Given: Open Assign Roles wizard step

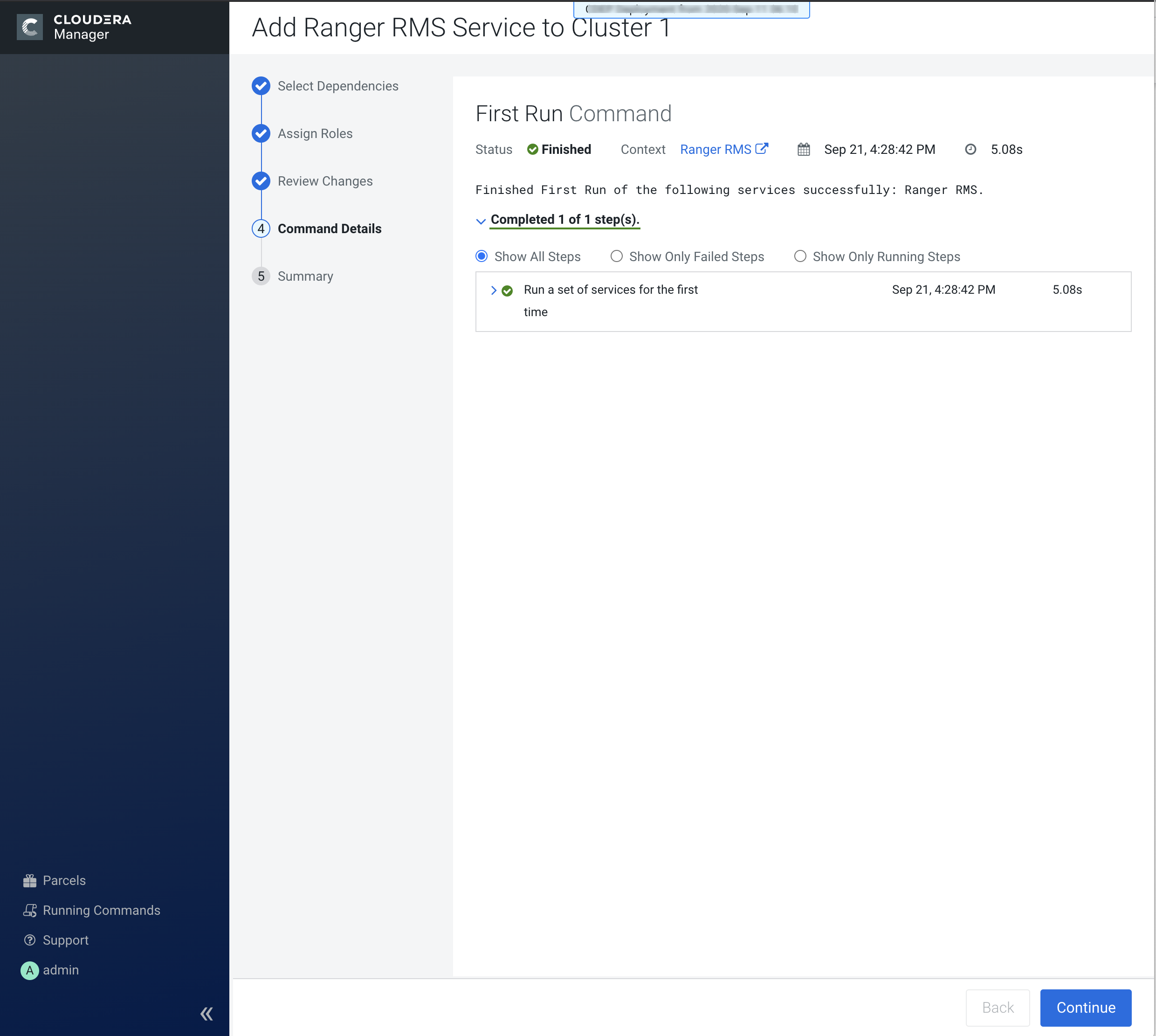Looking at the screenshot, I should click(x=315, y=133).
